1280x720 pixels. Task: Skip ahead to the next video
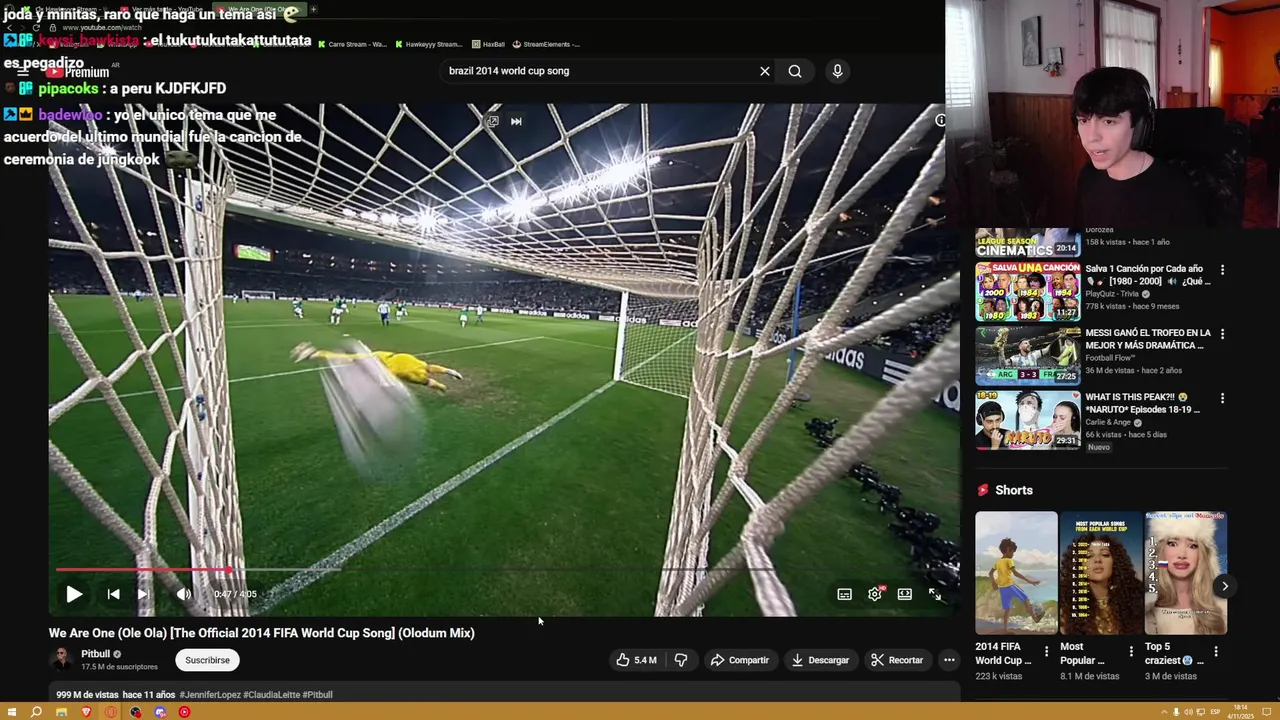coord(143,594)
